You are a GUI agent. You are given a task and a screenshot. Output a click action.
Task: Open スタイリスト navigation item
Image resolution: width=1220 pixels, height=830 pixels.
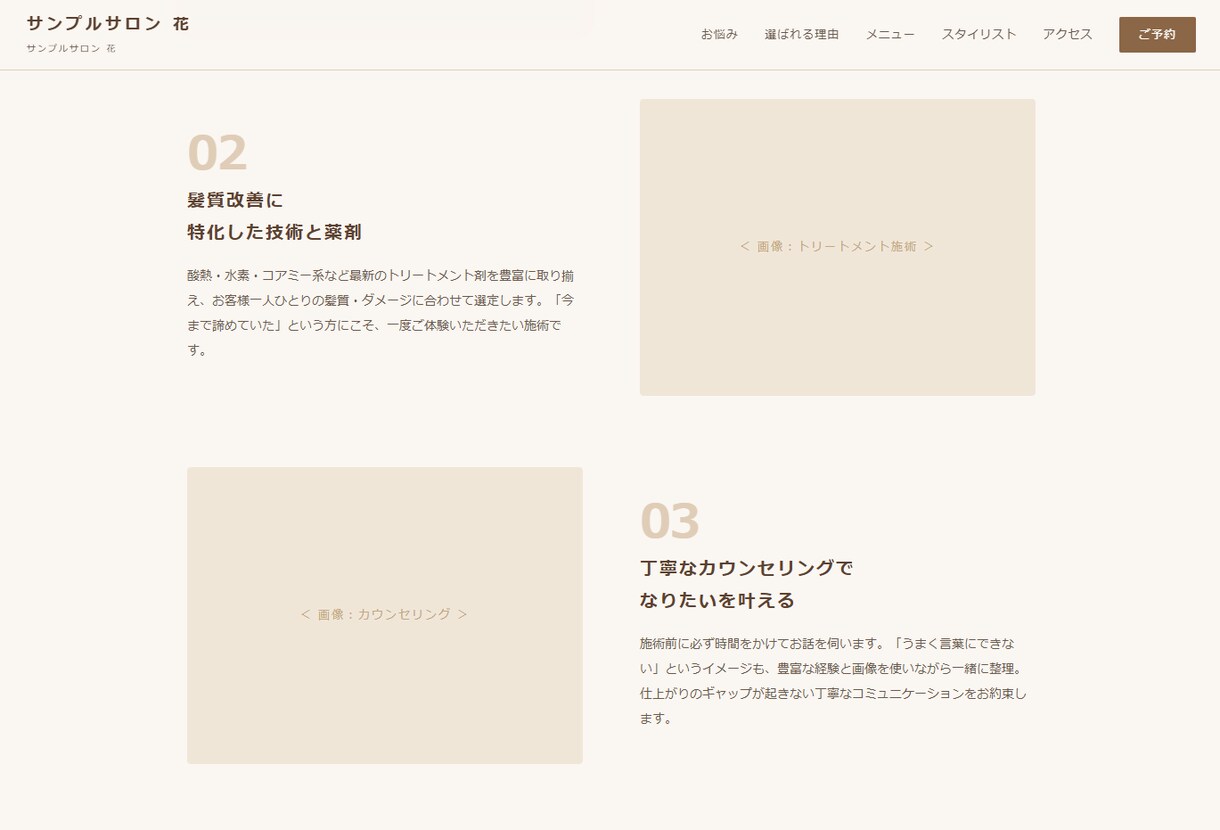979,34
